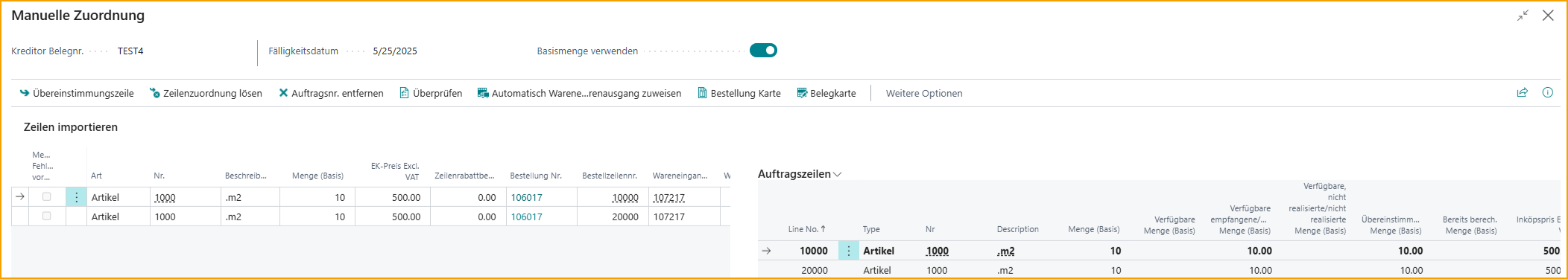Open the row menu for import line 10000
The height and width of the screenshot is (279, 1568).
click(76, 197)
